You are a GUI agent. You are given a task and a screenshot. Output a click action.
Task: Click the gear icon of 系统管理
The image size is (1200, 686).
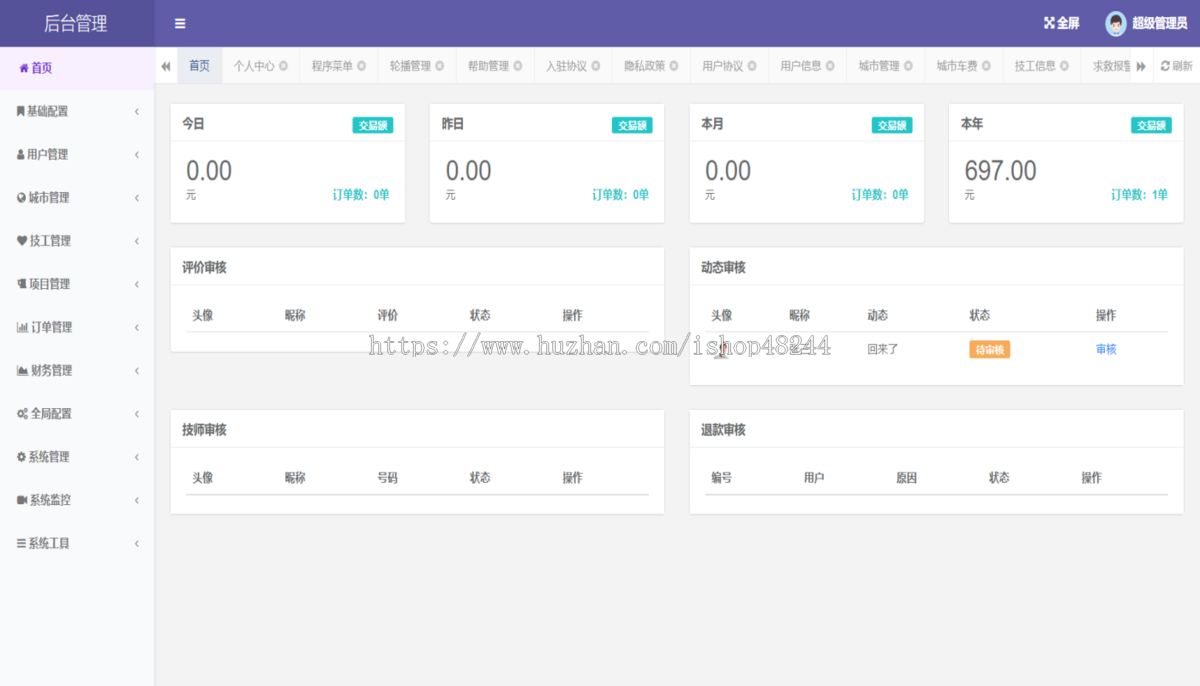pyautogui.click(x=21, y=457)
